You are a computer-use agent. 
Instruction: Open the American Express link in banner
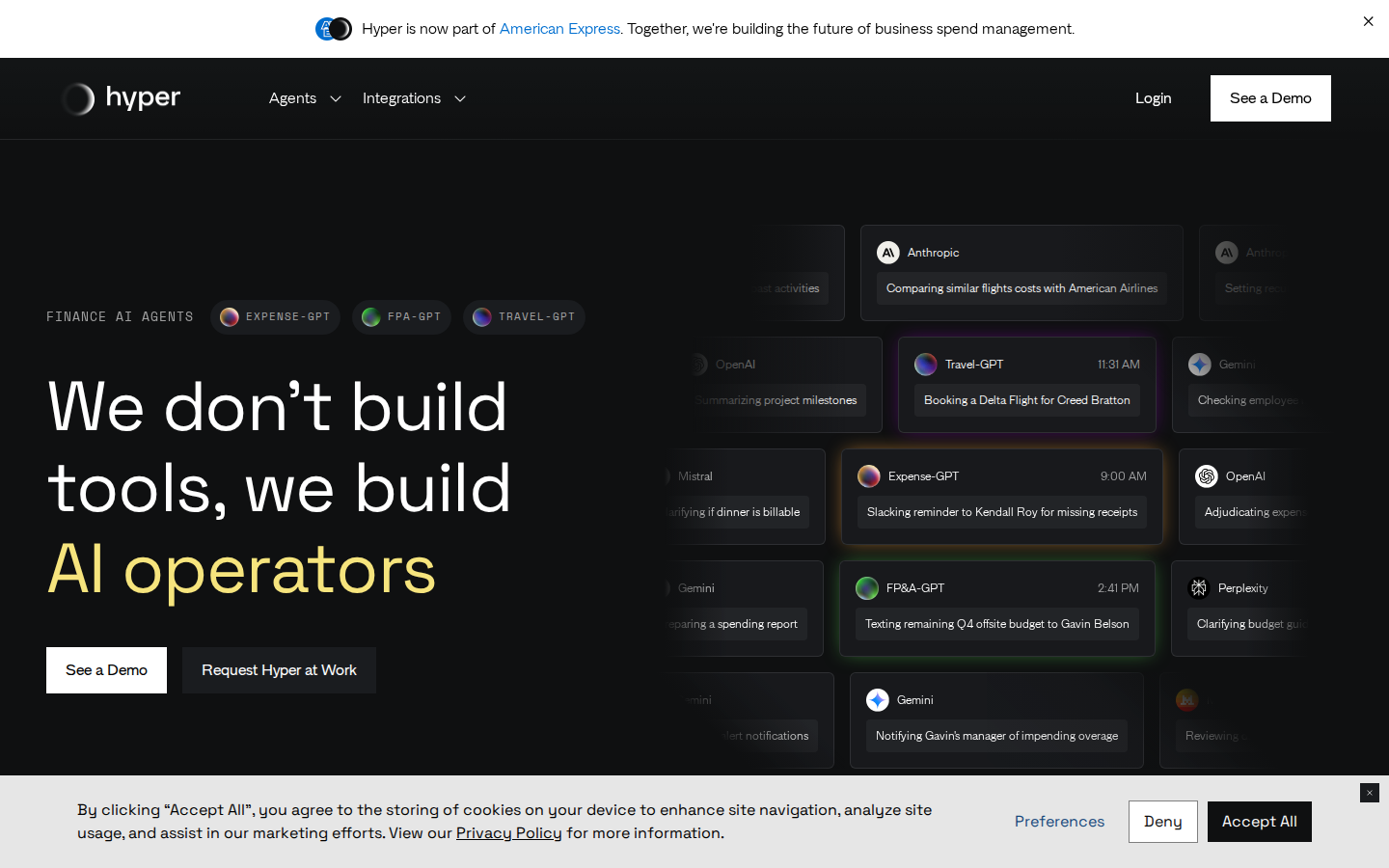point(559,29)
